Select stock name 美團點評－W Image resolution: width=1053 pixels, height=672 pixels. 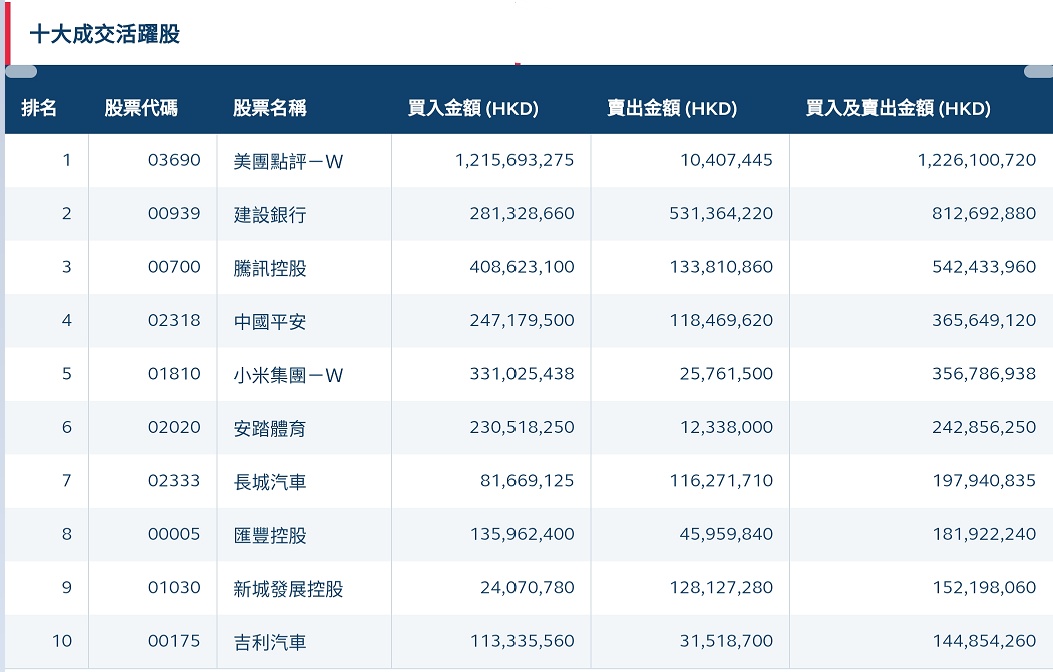coord(288,161)
